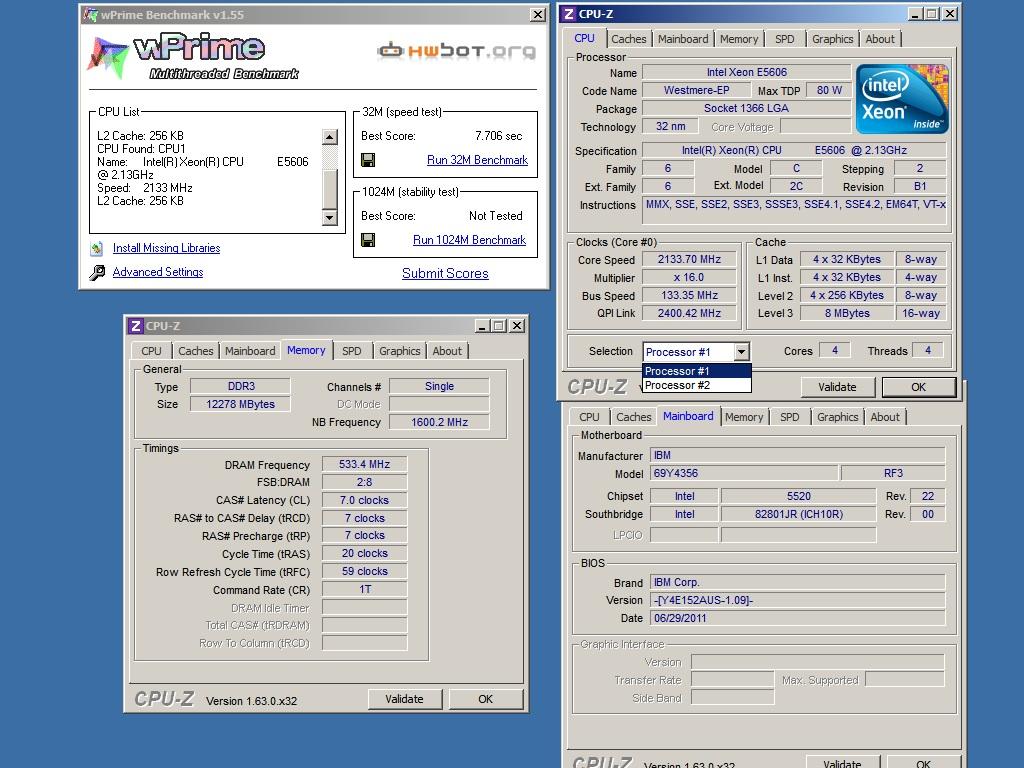Click the CPU-Z title bar icon in the Memory window

(x=135, y=326)
